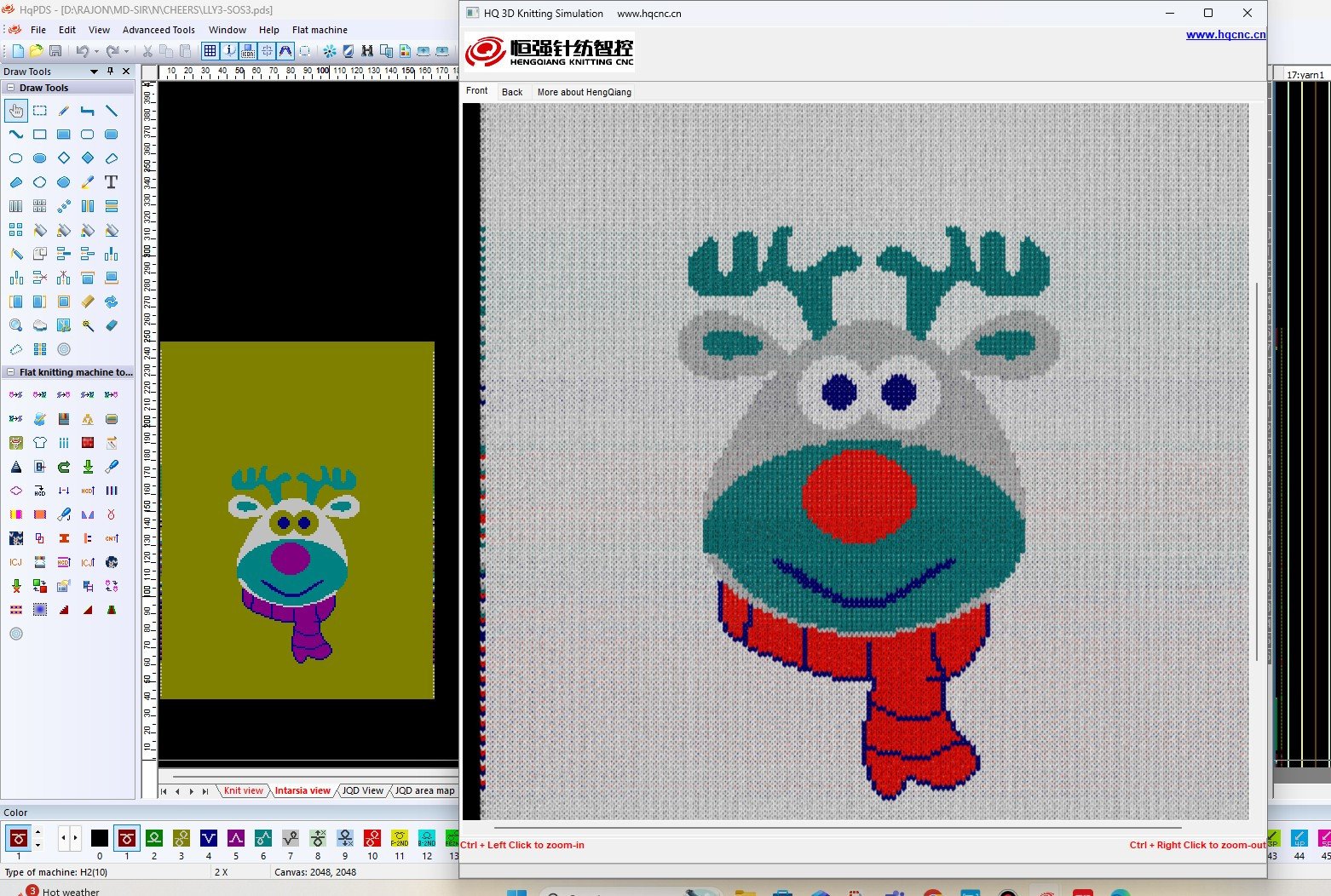
Task: Click the binoculars find icon in toolbar
Action: coord(367,51)
